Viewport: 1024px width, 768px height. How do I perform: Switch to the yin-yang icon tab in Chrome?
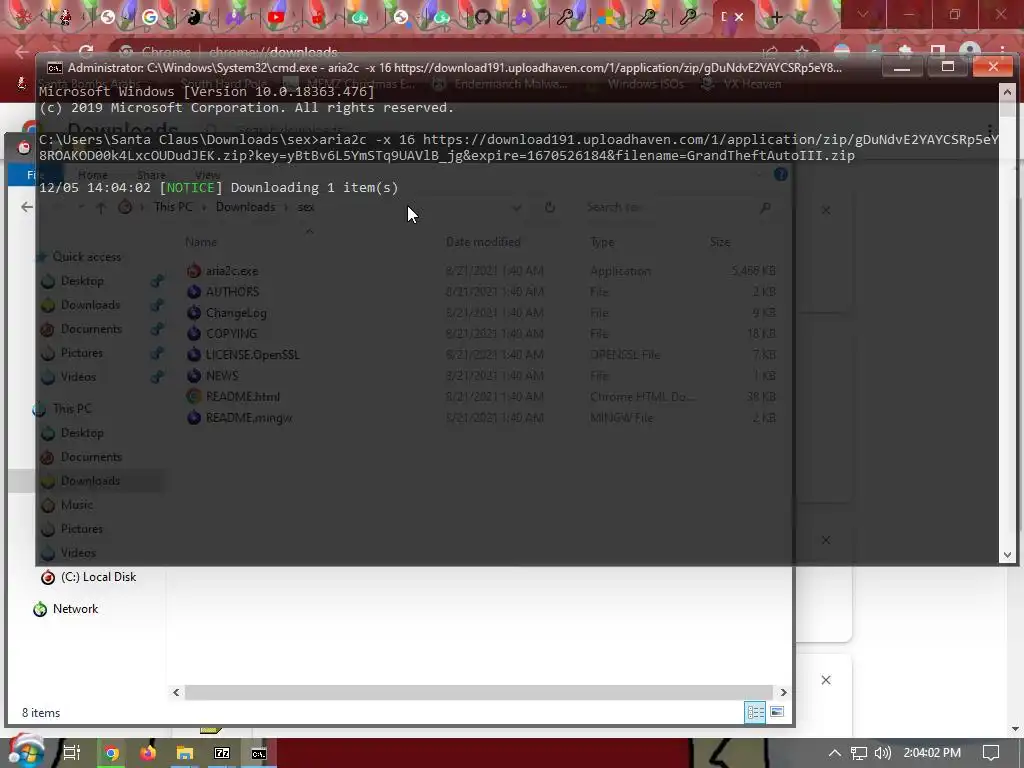pos(193,17)
